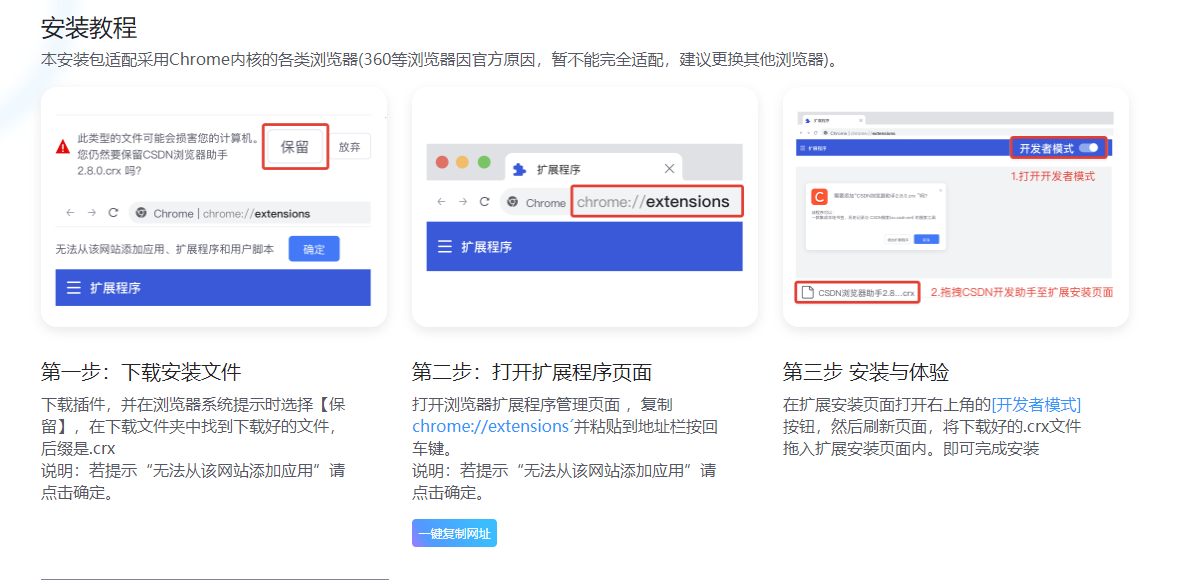The image size is (1182, 584).
Task: Click the step-one tutorial image card
Action: [213, 206]
